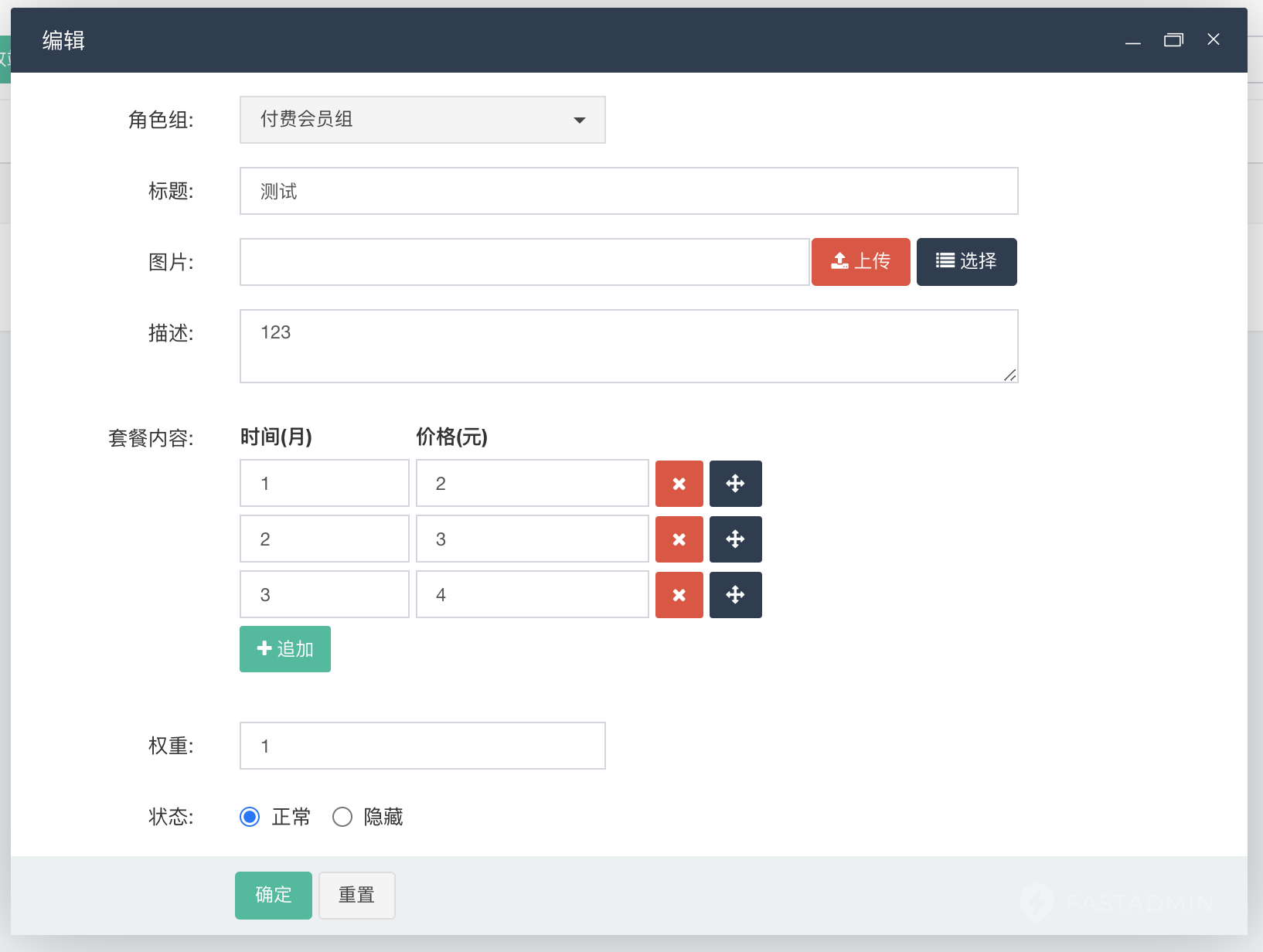Maximize the 编辑 dialog window

pos(1173,40)
